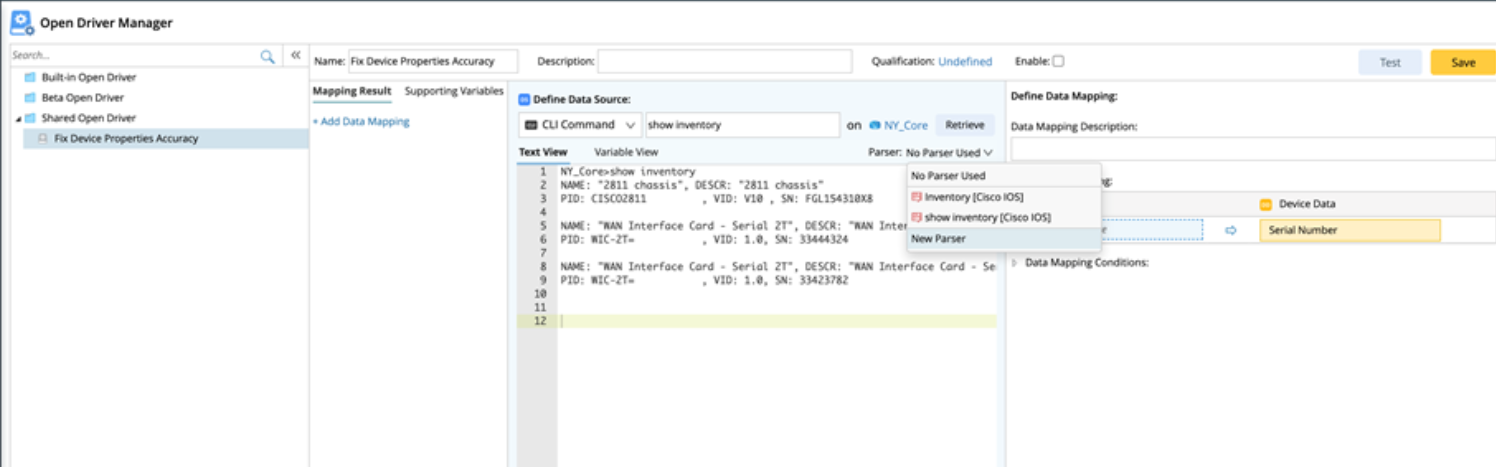Open the Supporting Variables tab

tap(453, 91)
